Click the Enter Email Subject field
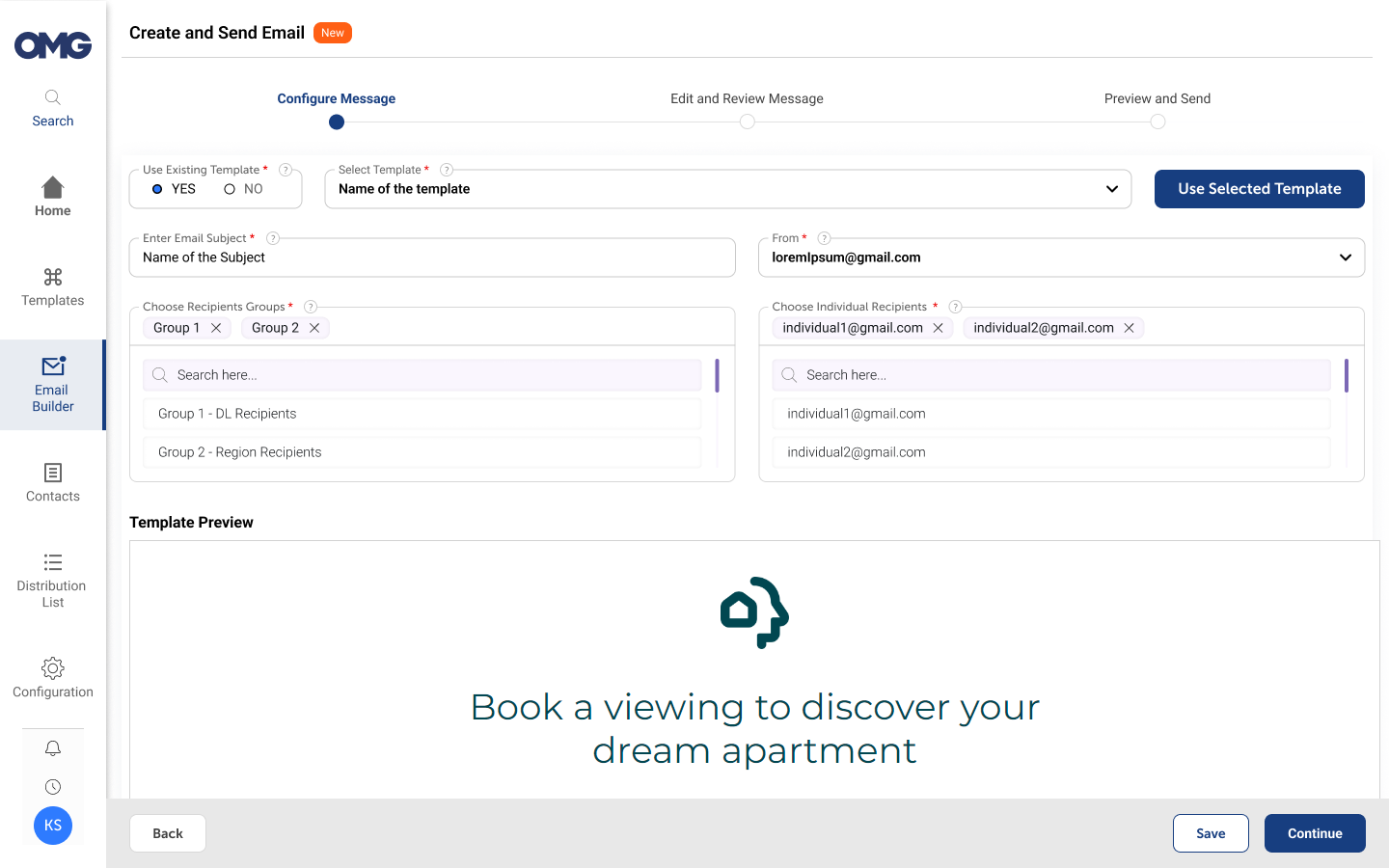1389x868 pixels. click(432, 258)
